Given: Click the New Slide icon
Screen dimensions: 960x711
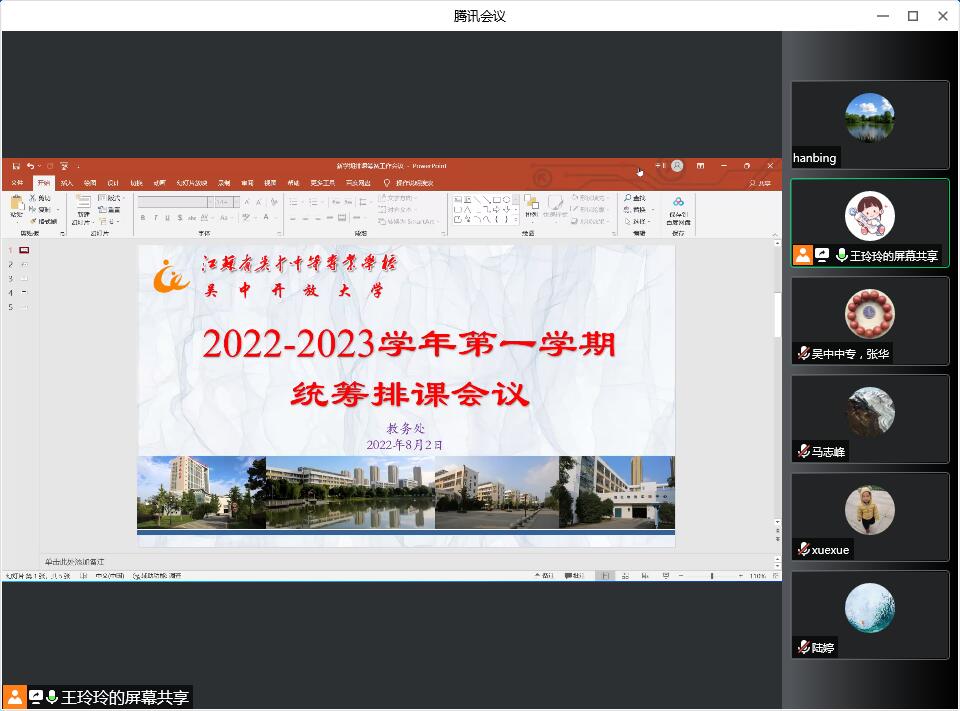Looking at the screenshot, I should 82,203.
